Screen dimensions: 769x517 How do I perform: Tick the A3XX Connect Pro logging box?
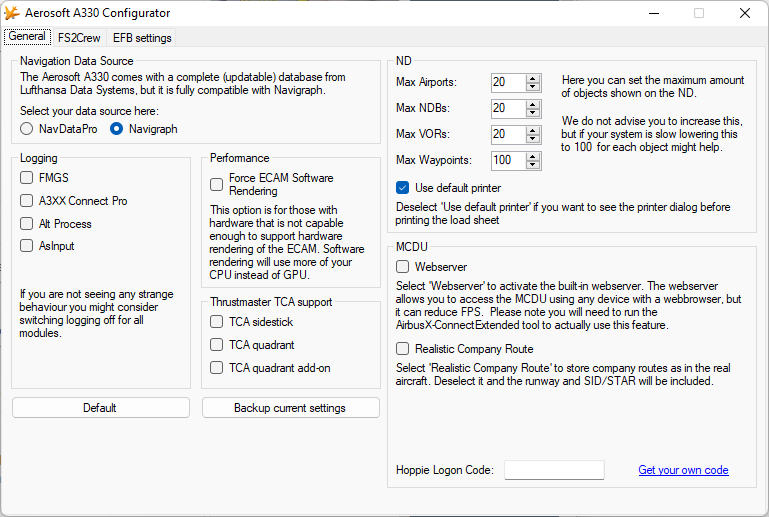coord(26,201)
